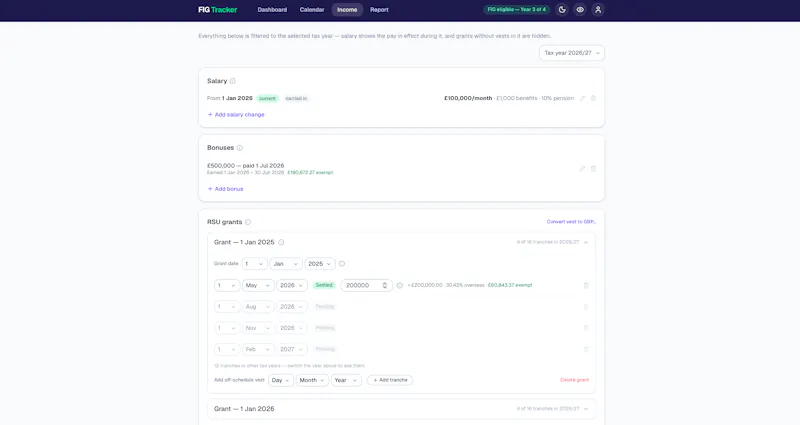The height and width of the screenshot is (425, 800).
Task: Click Add salary change link
Action: pos(236,115)
